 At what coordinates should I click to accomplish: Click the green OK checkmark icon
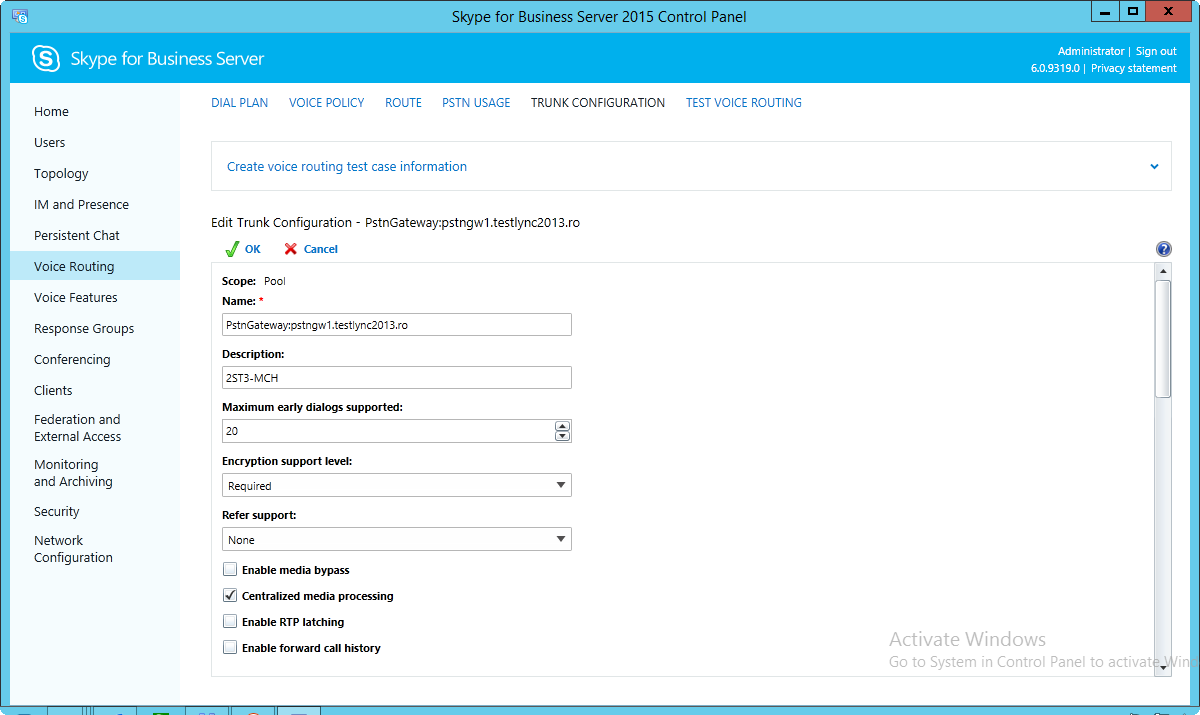(x=231, y=249)
